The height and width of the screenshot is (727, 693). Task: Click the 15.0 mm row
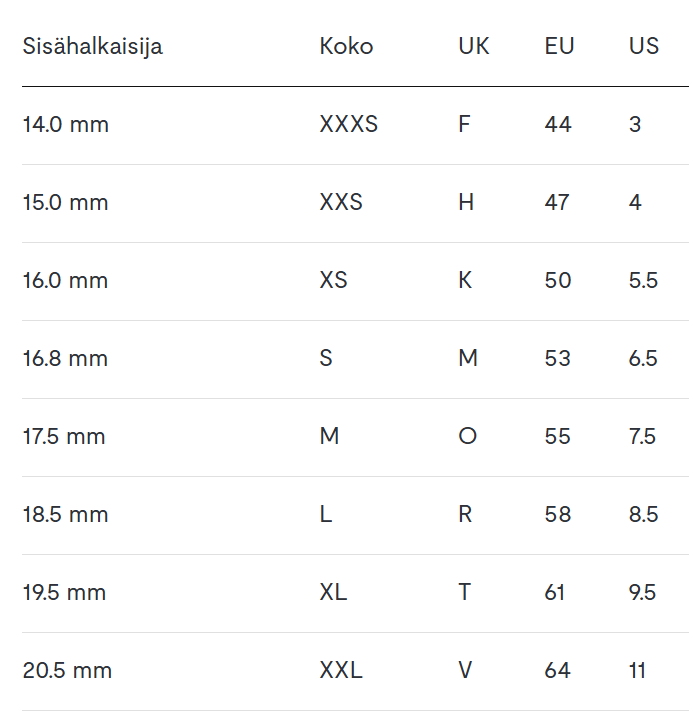click(66, 203)
